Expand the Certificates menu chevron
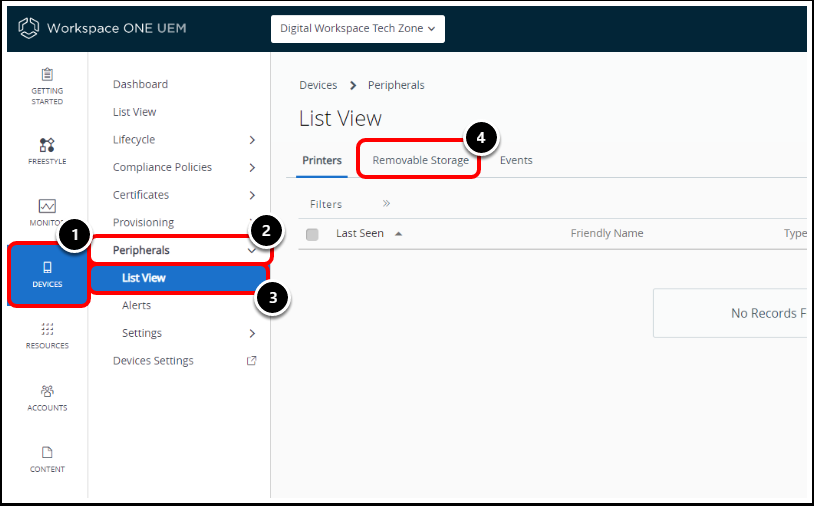Screen dimensions: 814x506 (252, 195)
